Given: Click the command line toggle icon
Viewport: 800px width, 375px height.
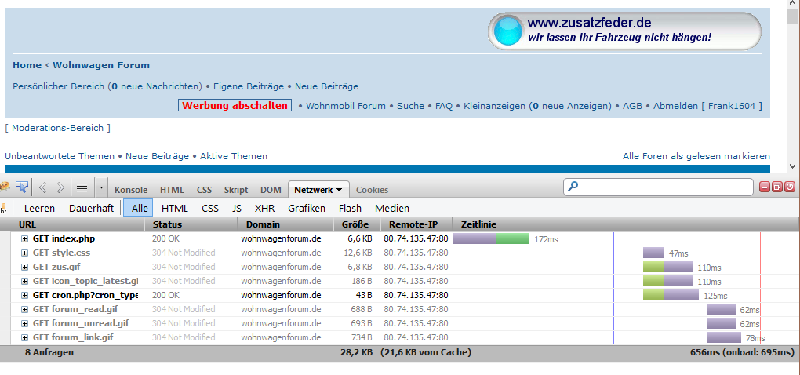Looking at the screenshot, I should 82,188.
